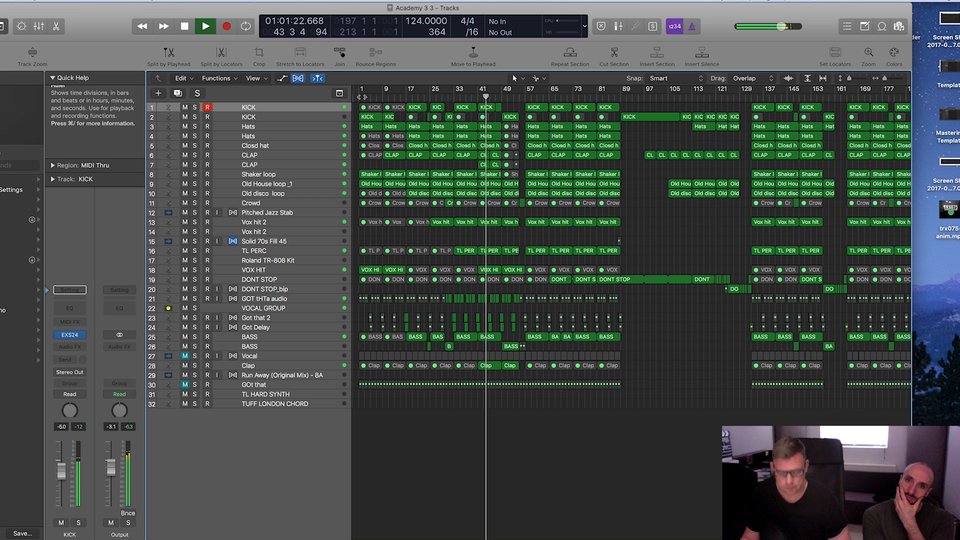The image size is (960, 540).
Task: Adjust the horizontal zoom slider
Action: pos(884,78)
